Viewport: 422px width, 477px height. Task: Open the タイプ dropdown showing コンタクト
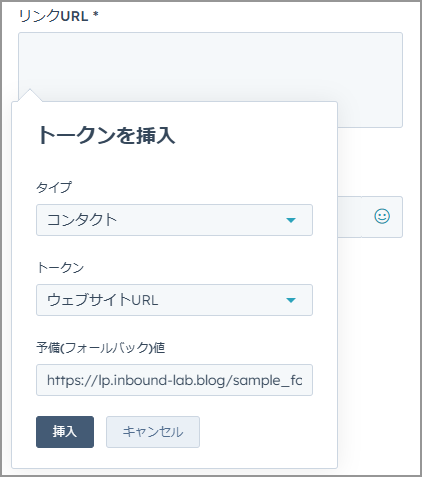point(174,220)
